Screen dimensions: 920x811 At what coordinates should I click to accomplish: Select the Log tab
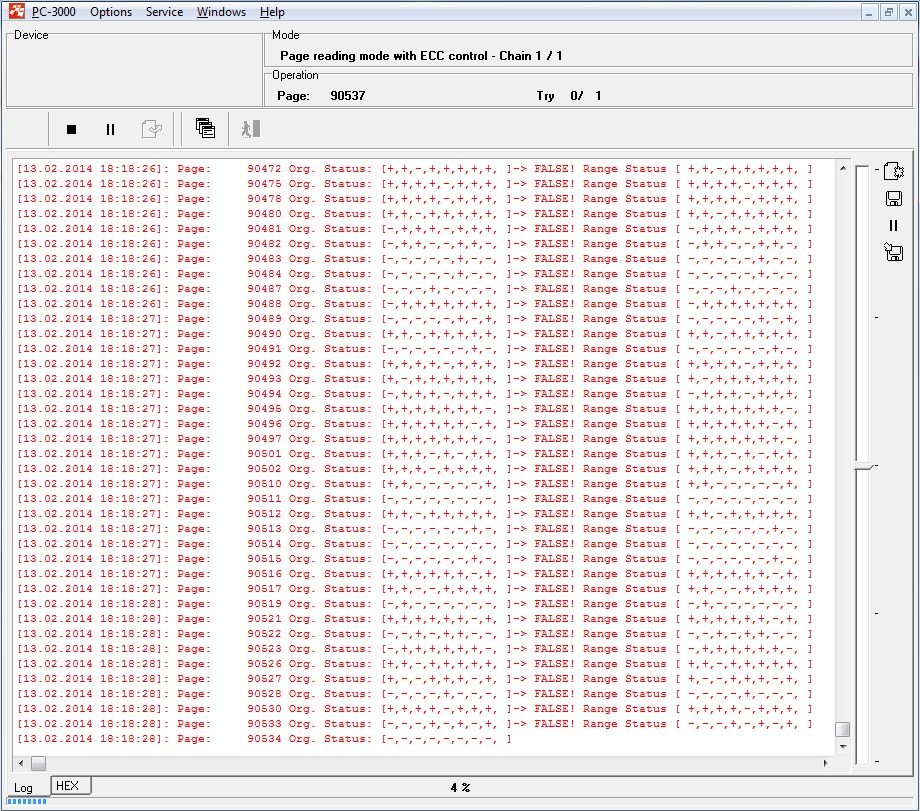click(x=23, y=788)
